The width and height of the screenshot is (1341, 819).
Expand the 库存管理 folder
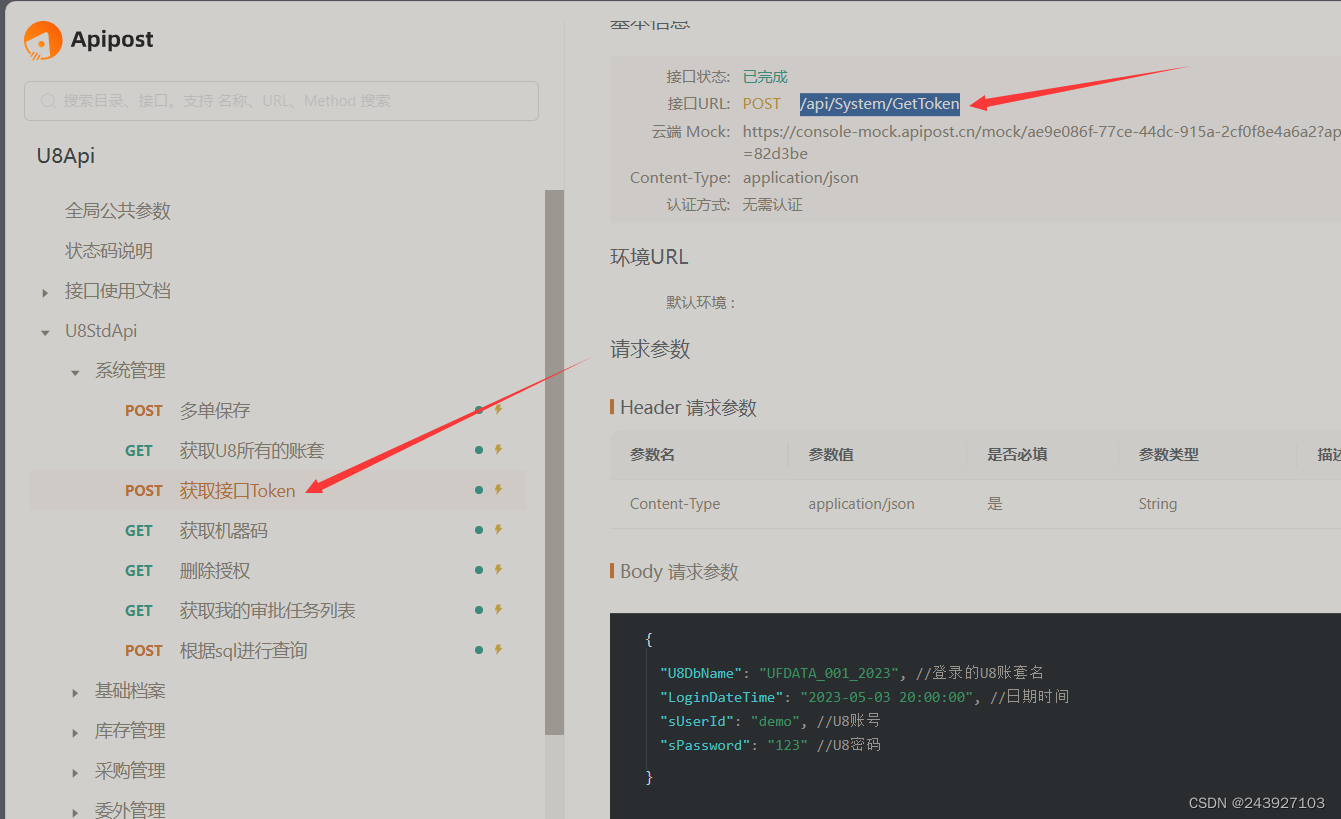pos(75,733)
